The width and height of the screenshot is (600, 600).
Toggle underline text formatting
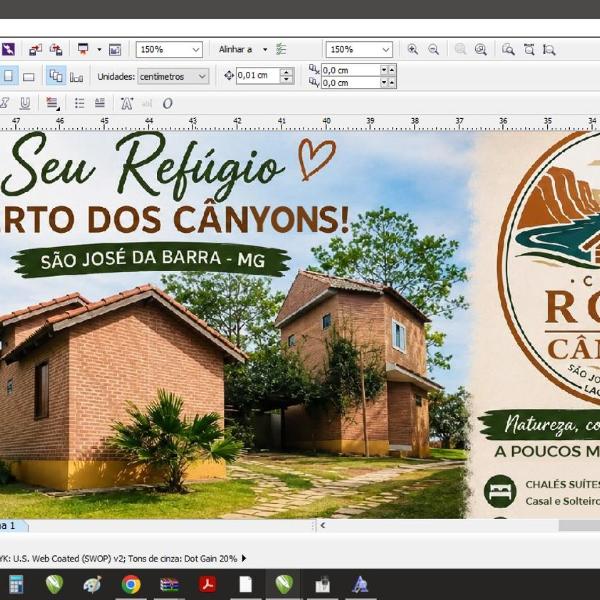point(25,103)
